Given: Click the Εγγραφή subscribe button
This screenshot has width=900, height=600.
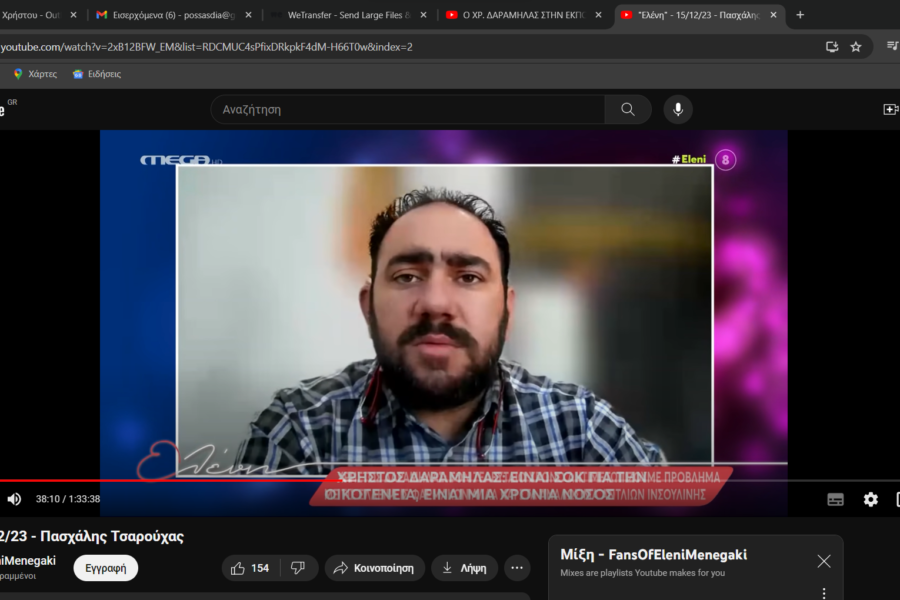Looking at the screenshot, I should pyautogui.click(x=105, y=568).
